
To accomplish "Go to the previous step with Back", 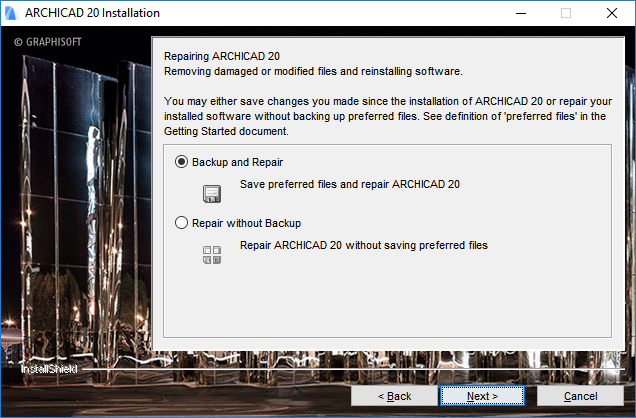I will [x=394, y=396].
